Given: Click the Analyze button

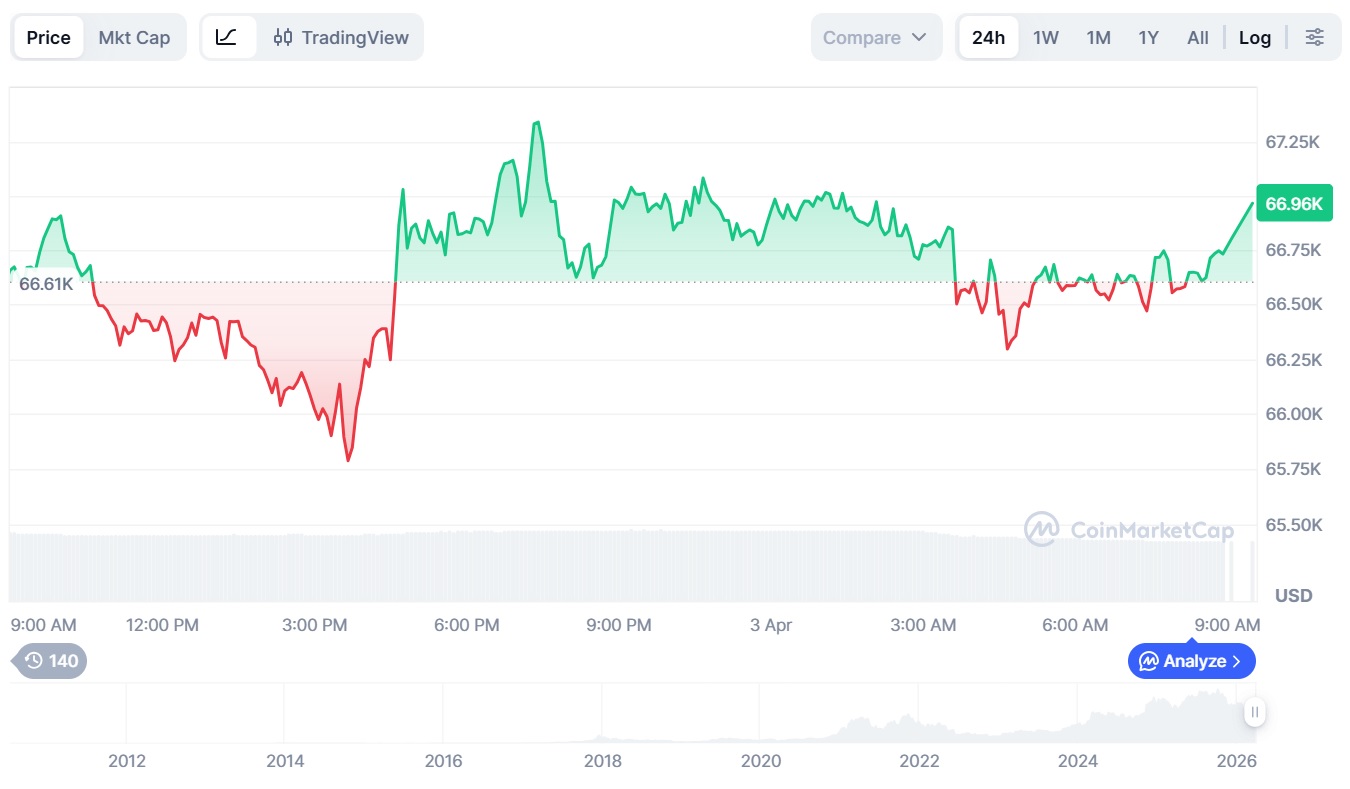Looking at the screenshot, I should pyautogui.click(x=1191, y=661).
